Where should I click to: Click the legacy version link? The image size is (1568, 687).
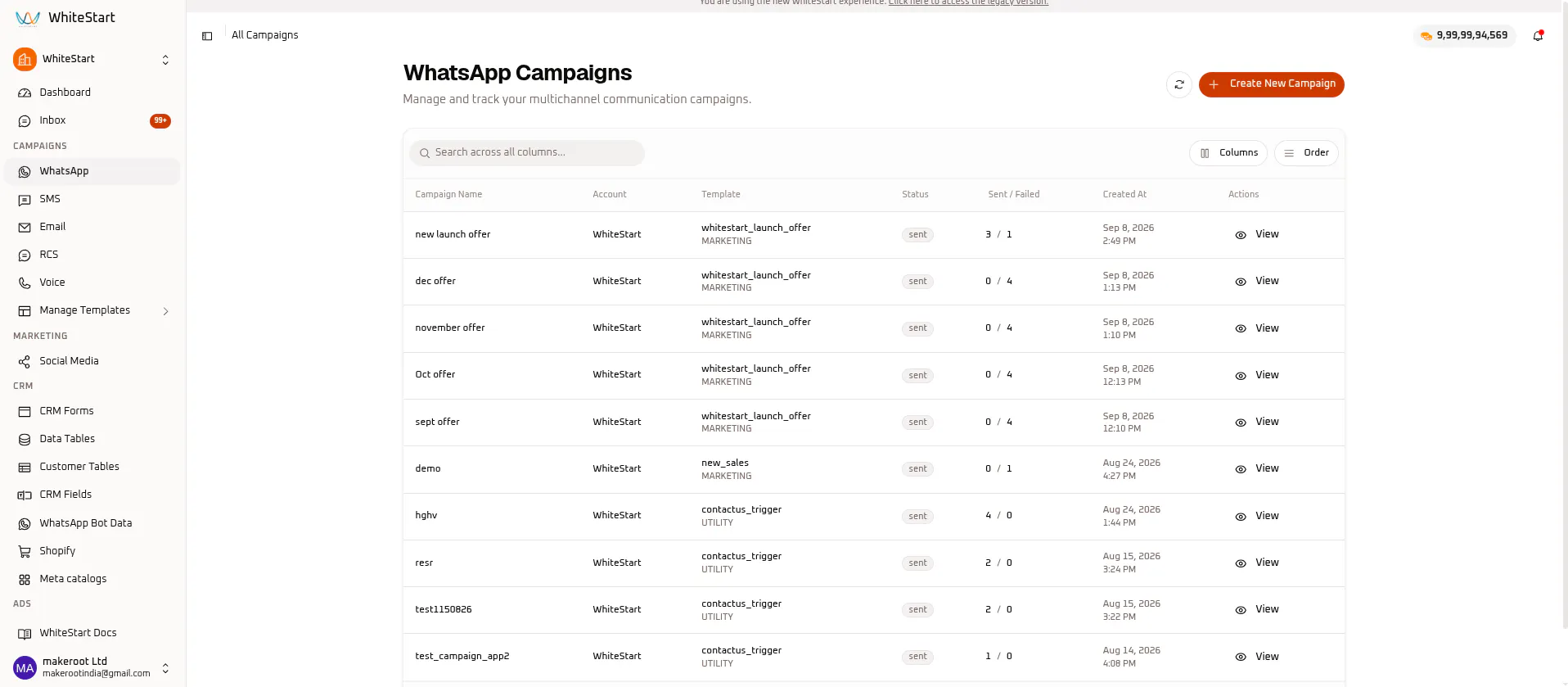point(968,2)
